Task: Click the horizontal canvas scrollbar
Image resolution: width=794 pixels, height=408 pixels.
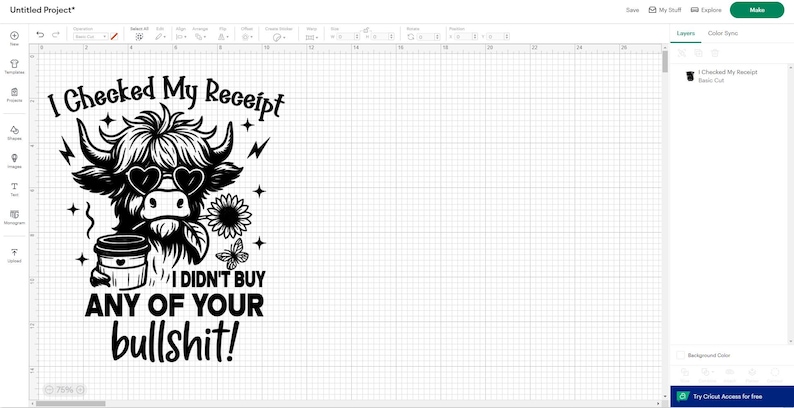Action: (x=70, y=403)
